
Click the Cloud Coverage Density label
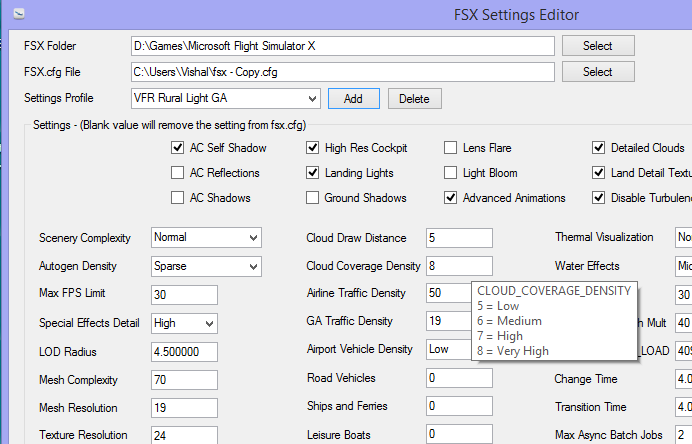363,266
